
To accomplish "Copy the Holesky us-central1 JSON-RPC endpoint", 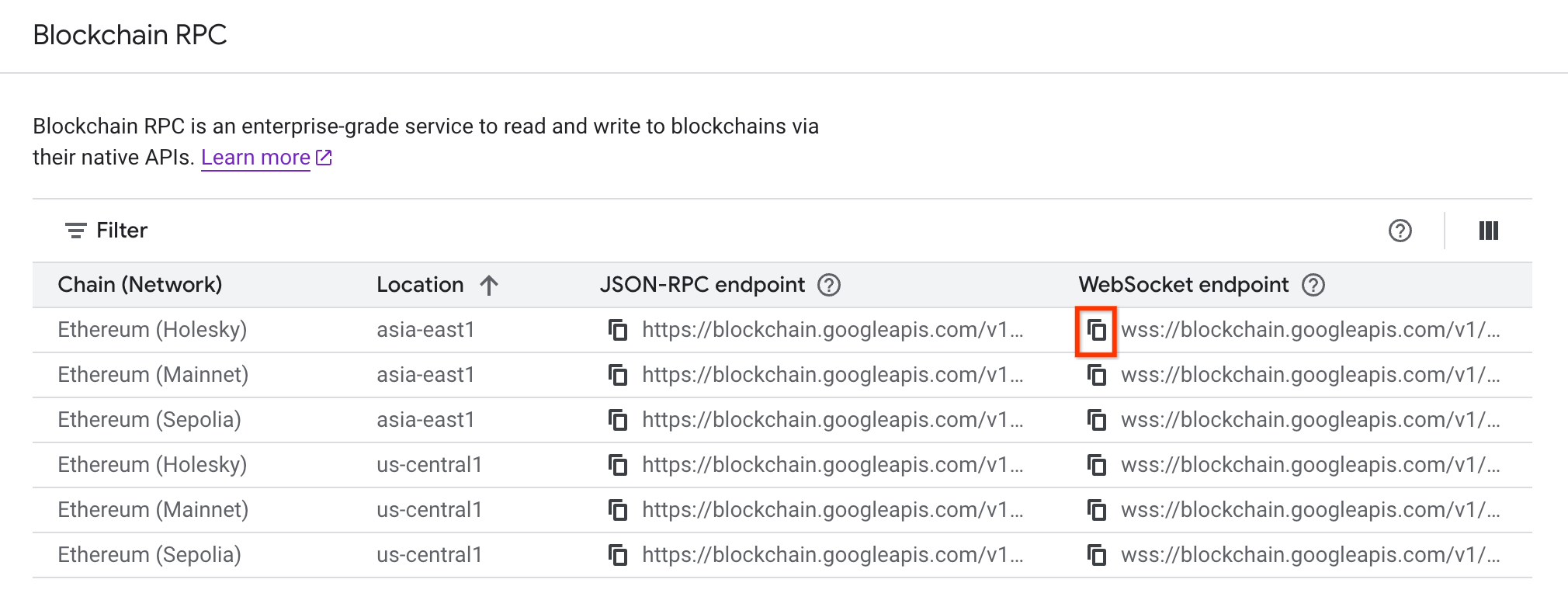I will (x=618, y=464).
